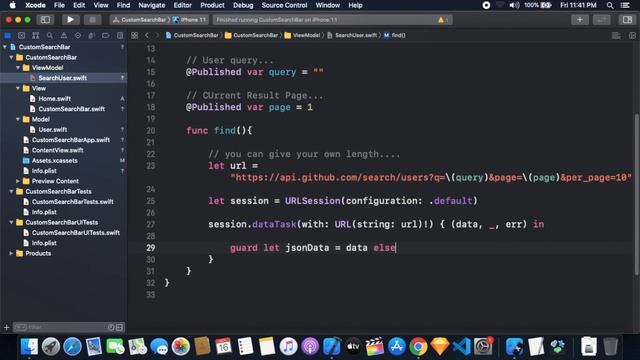Open Finder from the Dock

click(x=29, y=347)
